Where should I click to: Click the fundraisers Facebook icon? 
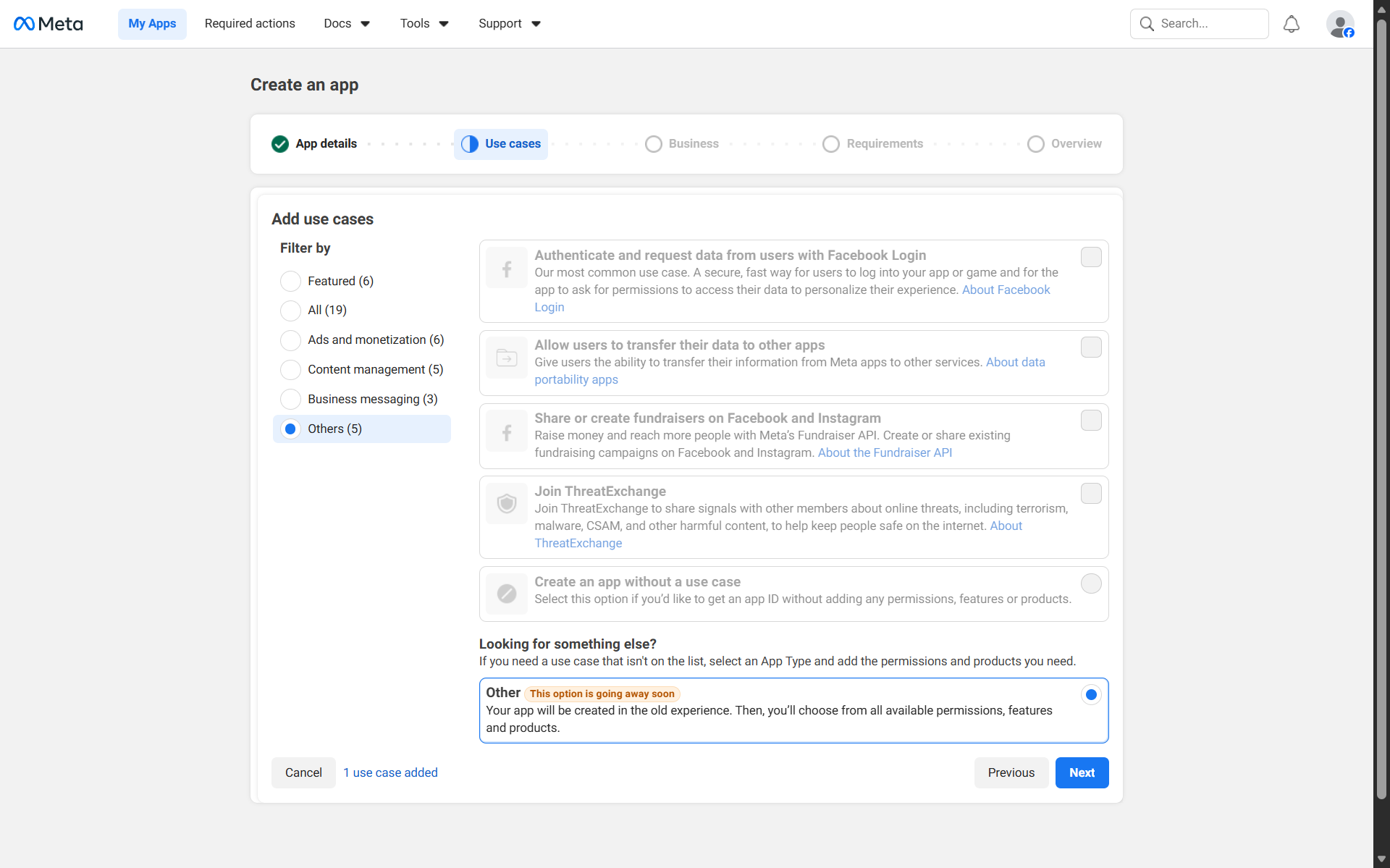click(x=507, y=431)
